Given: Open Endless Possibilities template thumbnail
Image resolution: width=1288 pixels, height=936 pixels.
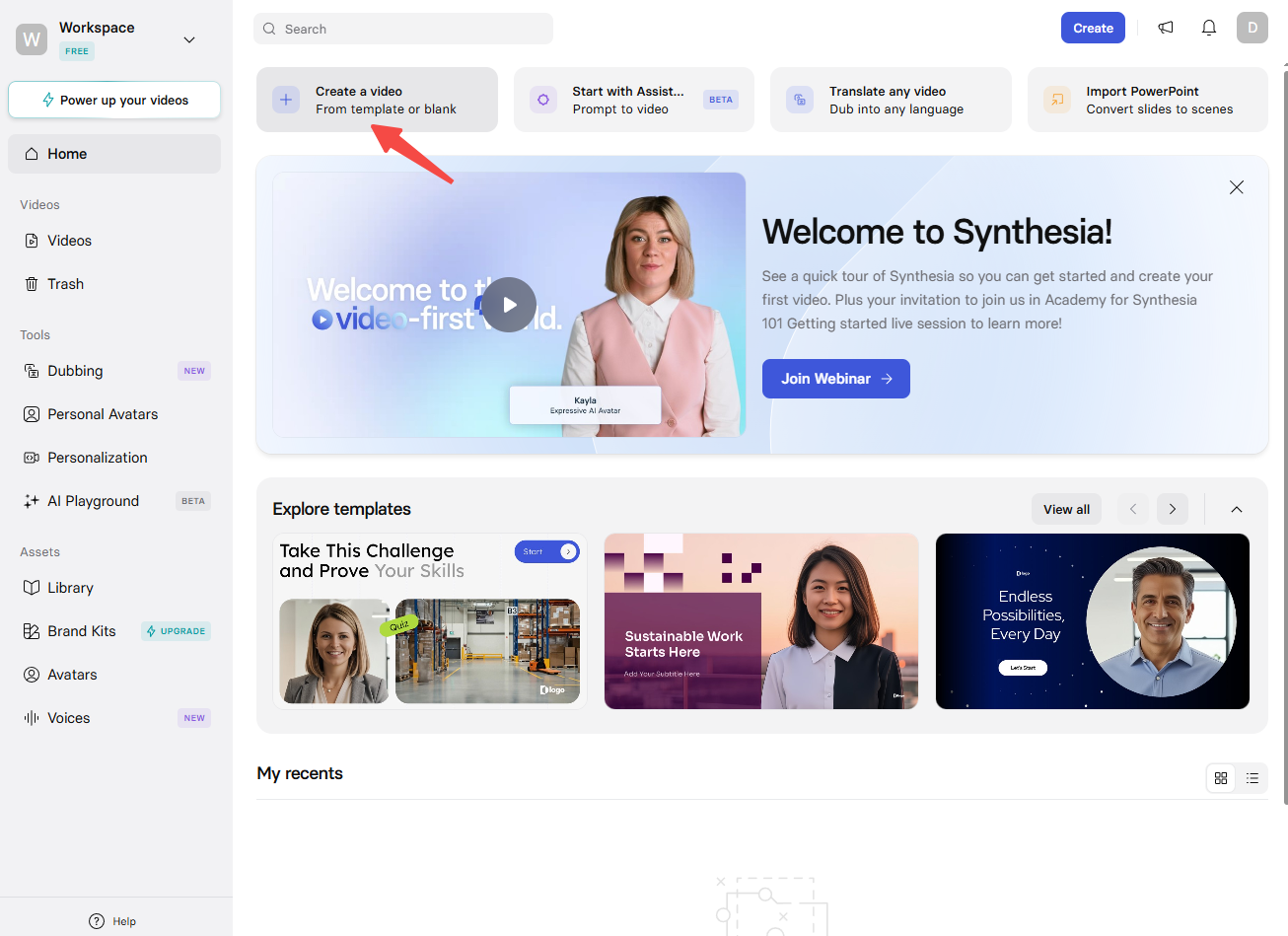Looking at the screenshot, I should (1093, 621).
